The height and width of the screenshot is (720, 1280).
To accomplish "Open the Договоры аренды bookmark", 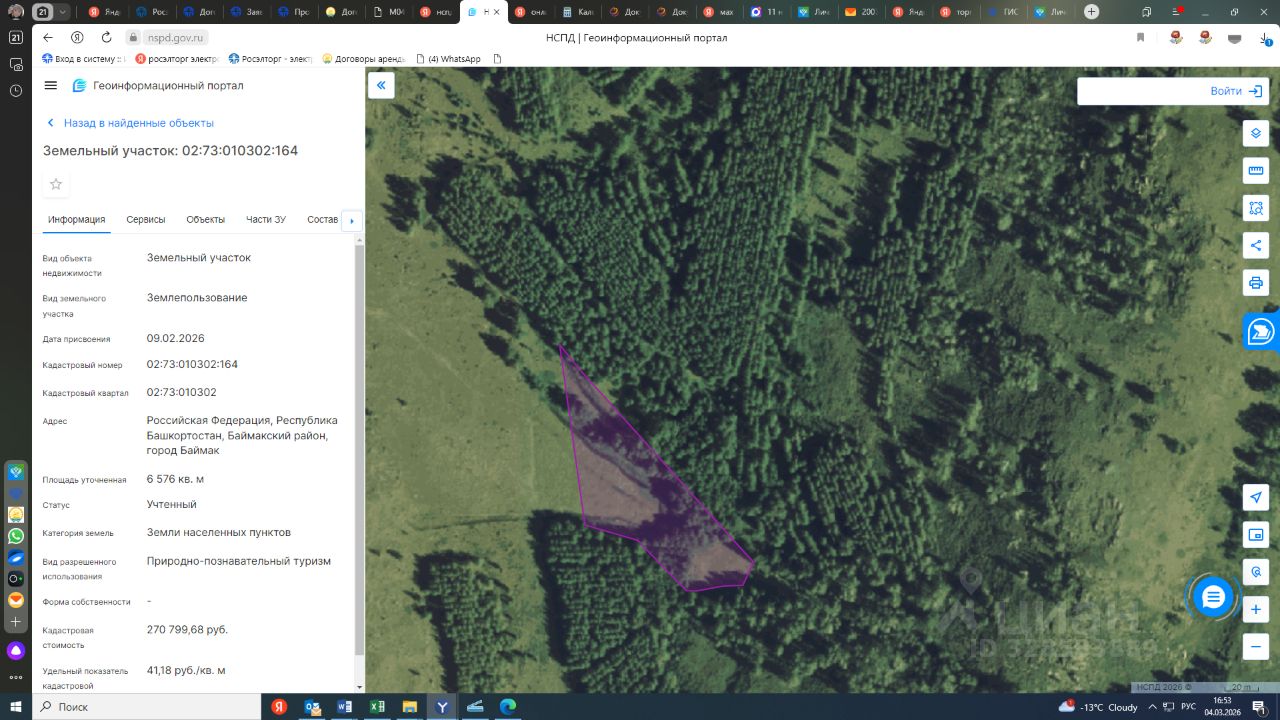I will point(362,59).
